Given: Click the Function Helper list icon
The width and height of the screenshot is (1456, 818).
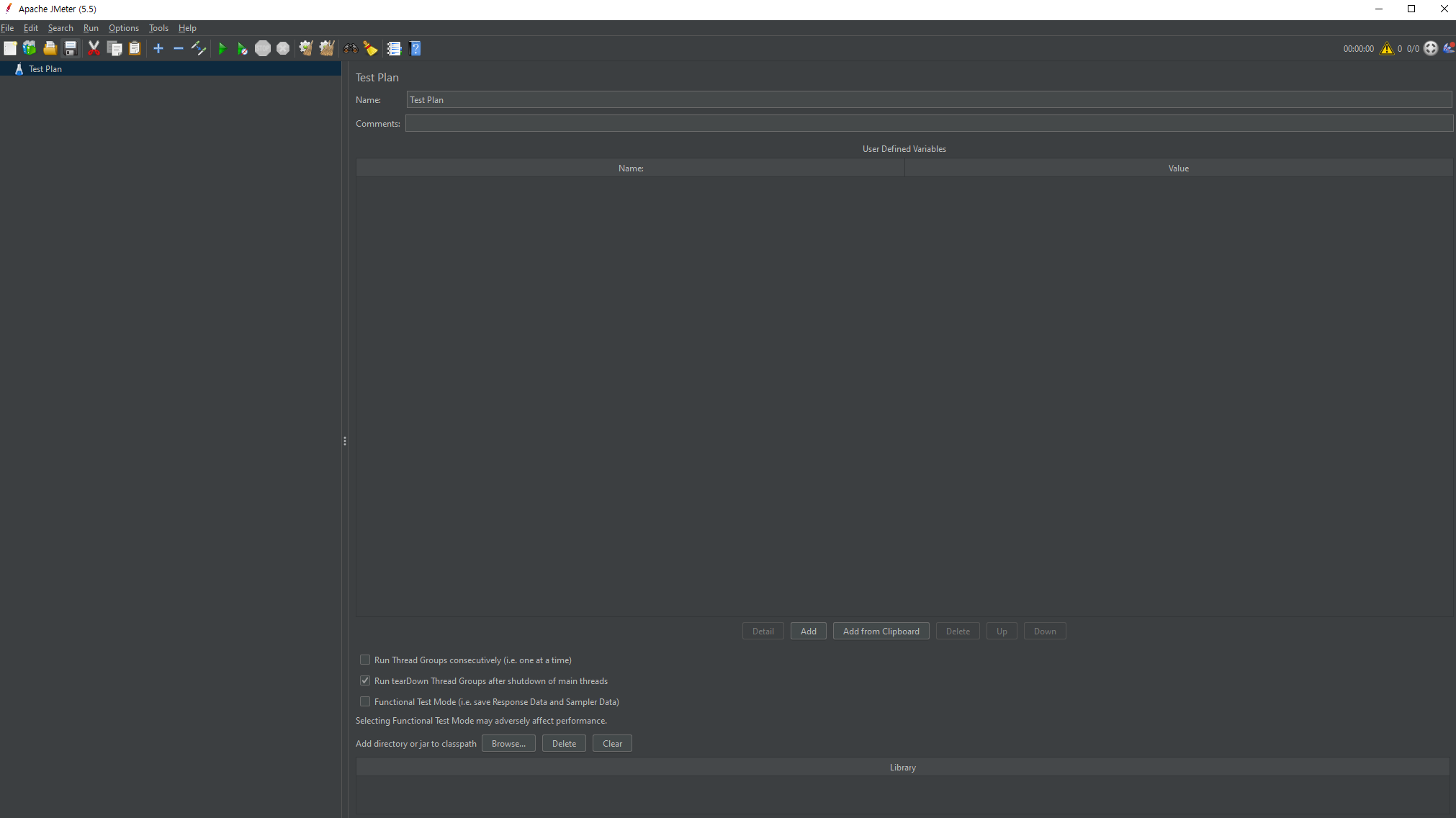Looking at the screenshot, I should (x=394, y=48).
